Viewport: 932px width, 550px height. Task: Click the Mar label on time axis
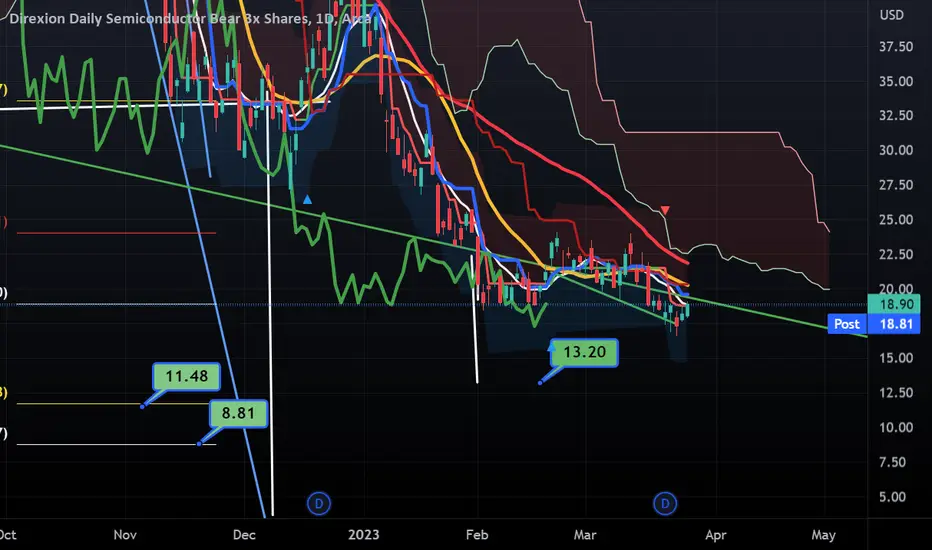[x=585, y=535]
